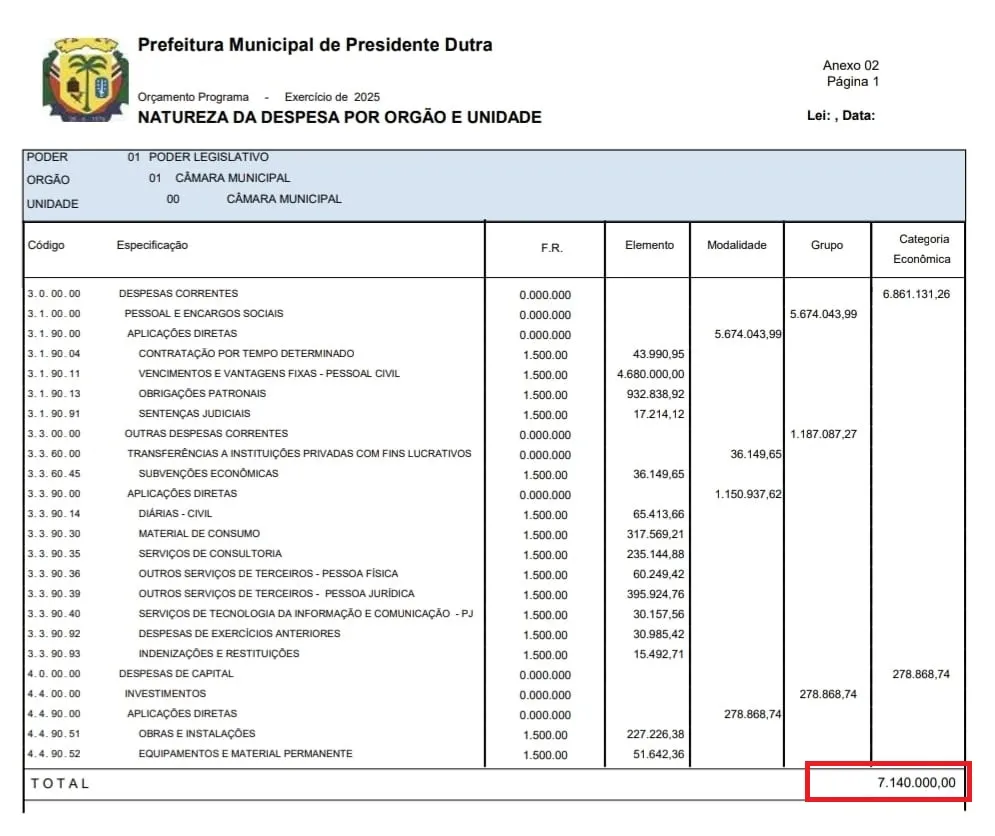
Task: Click the value 6.861.131,26
Action: tap(916, 294)
